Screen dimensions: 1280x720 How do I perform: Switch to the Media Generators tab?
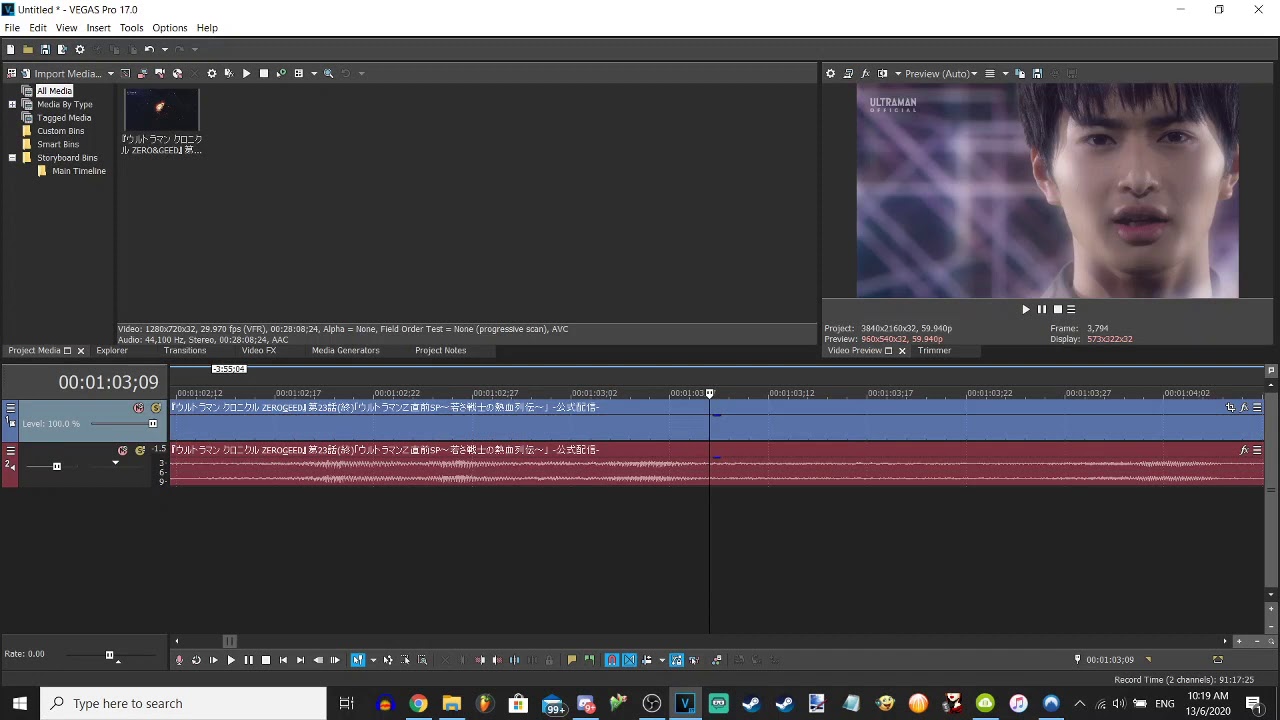(345, 350)
